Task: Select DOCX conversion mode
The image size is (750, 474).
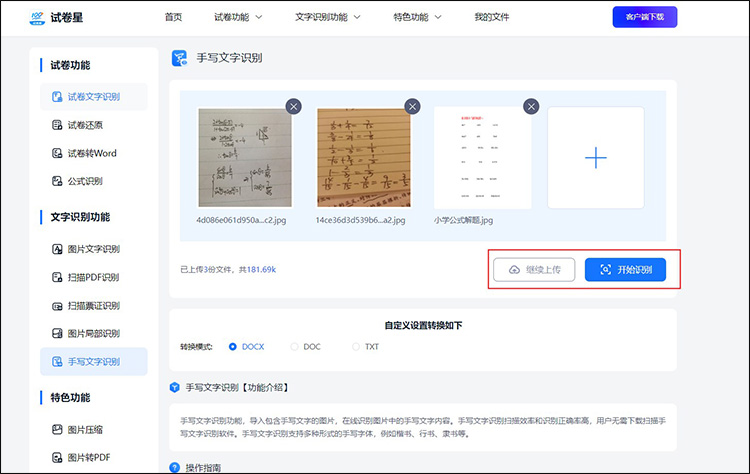Action: 232,347
